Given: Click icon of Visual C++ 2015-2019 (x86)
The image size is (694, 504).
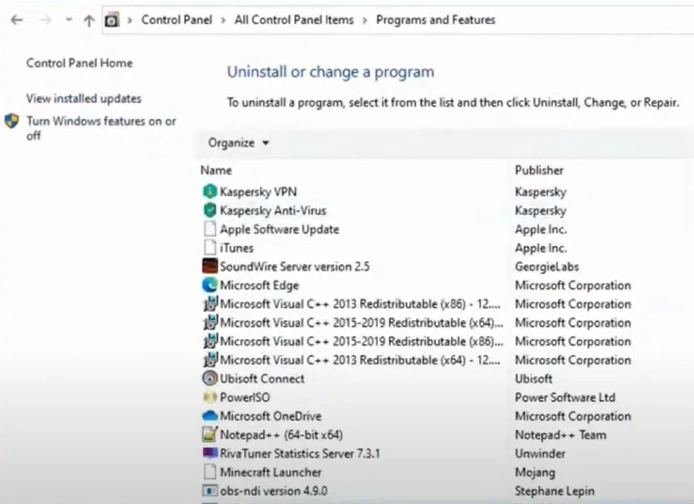Looking at the screenshot, I should [210, 341].
